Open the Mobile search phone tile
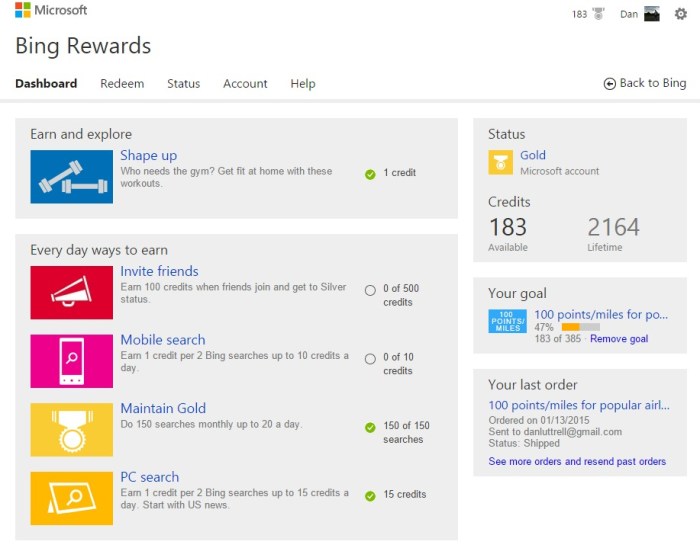The width and height of the screenshot is (700, 548). tap(71, 361)
